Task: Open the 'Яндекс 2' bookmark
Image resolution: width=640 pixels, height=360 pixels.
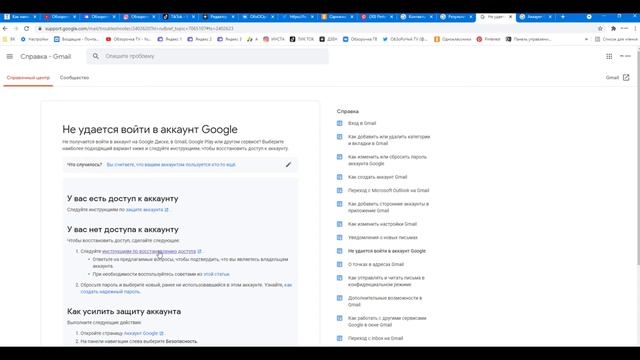Action: point(200,39)
